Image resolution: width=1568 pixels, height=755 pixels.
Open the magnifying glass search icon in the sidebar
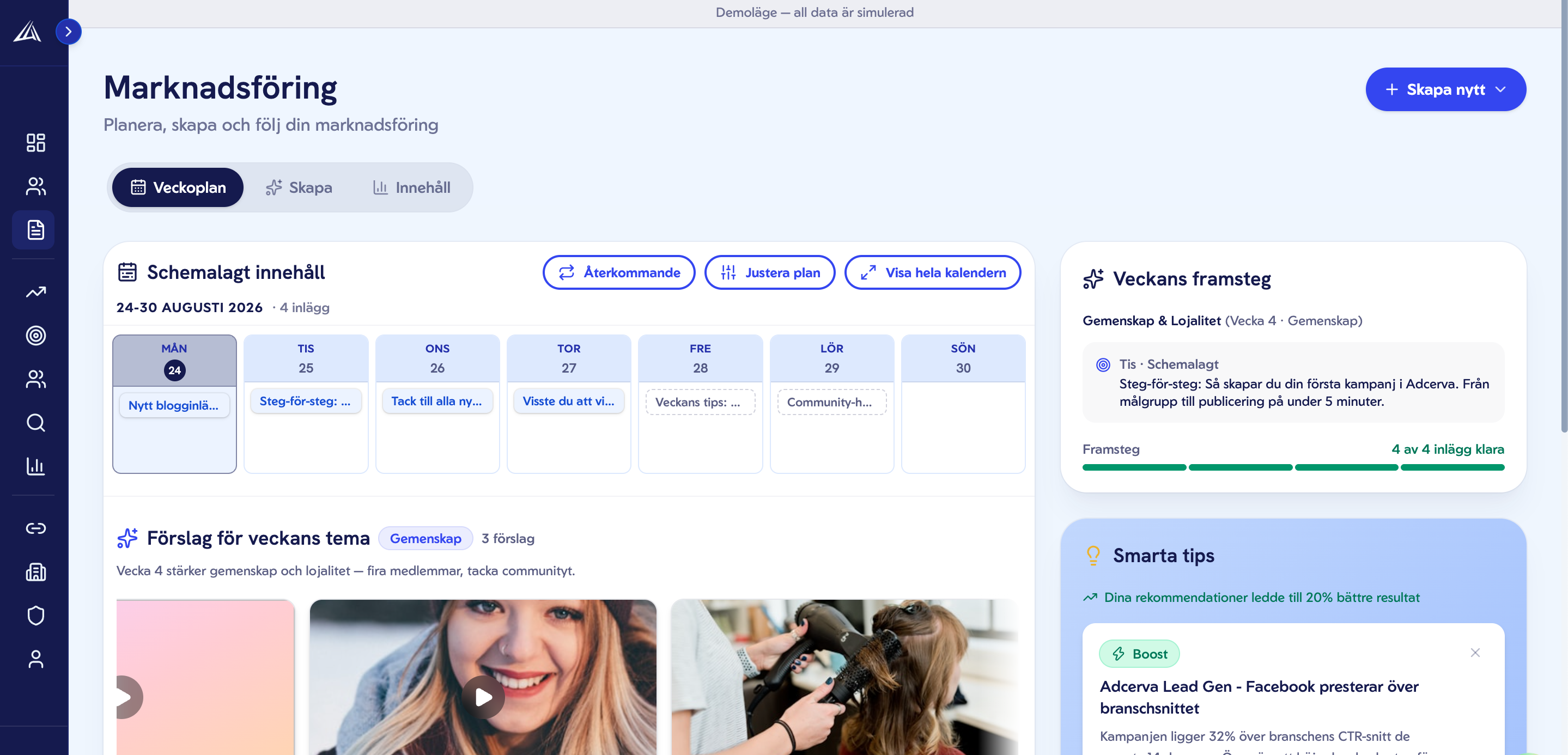click(36, 423)
